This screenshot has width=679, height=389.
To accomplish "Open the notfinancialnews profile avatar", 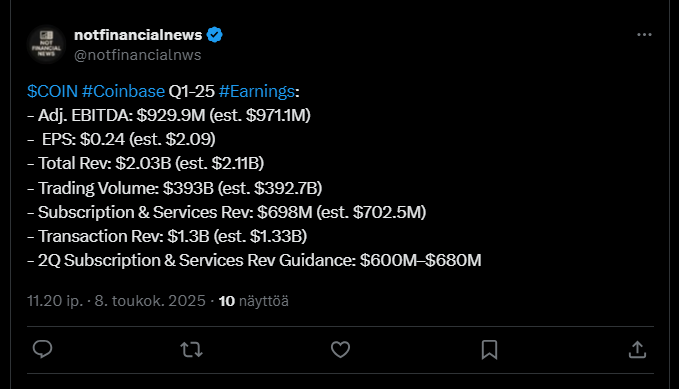I will [x=46, y=44].
